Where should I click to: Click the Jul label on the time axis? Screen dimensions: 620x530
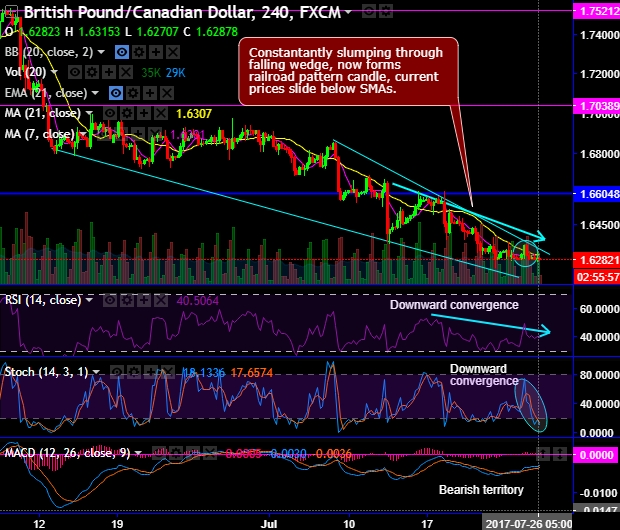269,524
